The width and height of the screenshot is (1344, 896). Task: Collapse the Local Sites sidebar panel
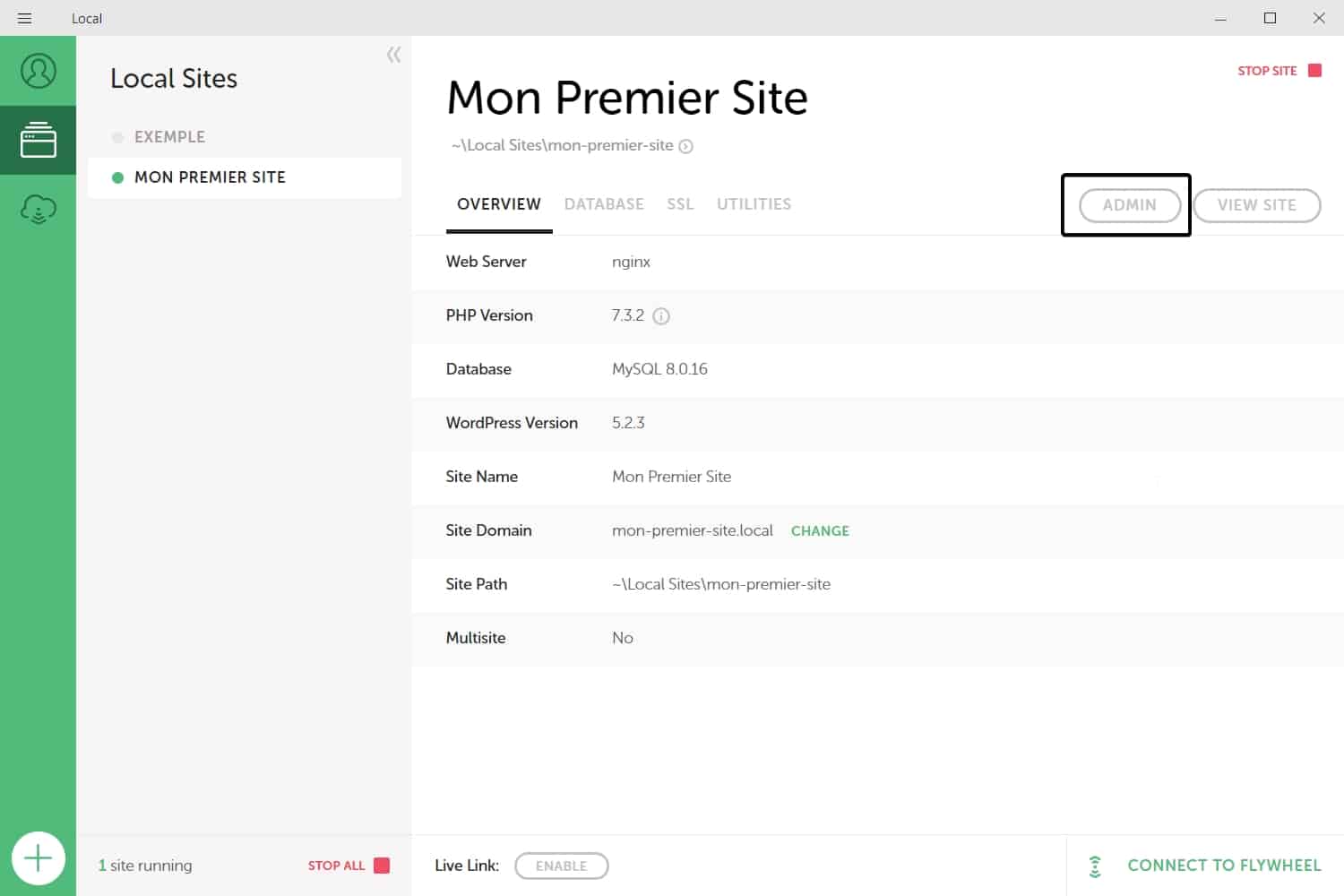coord(393,55)
